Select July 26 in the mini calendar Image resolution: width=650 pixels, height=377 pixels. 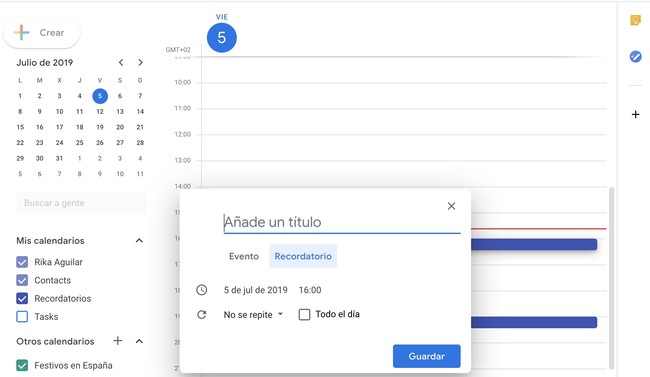(x=100, y=143)
